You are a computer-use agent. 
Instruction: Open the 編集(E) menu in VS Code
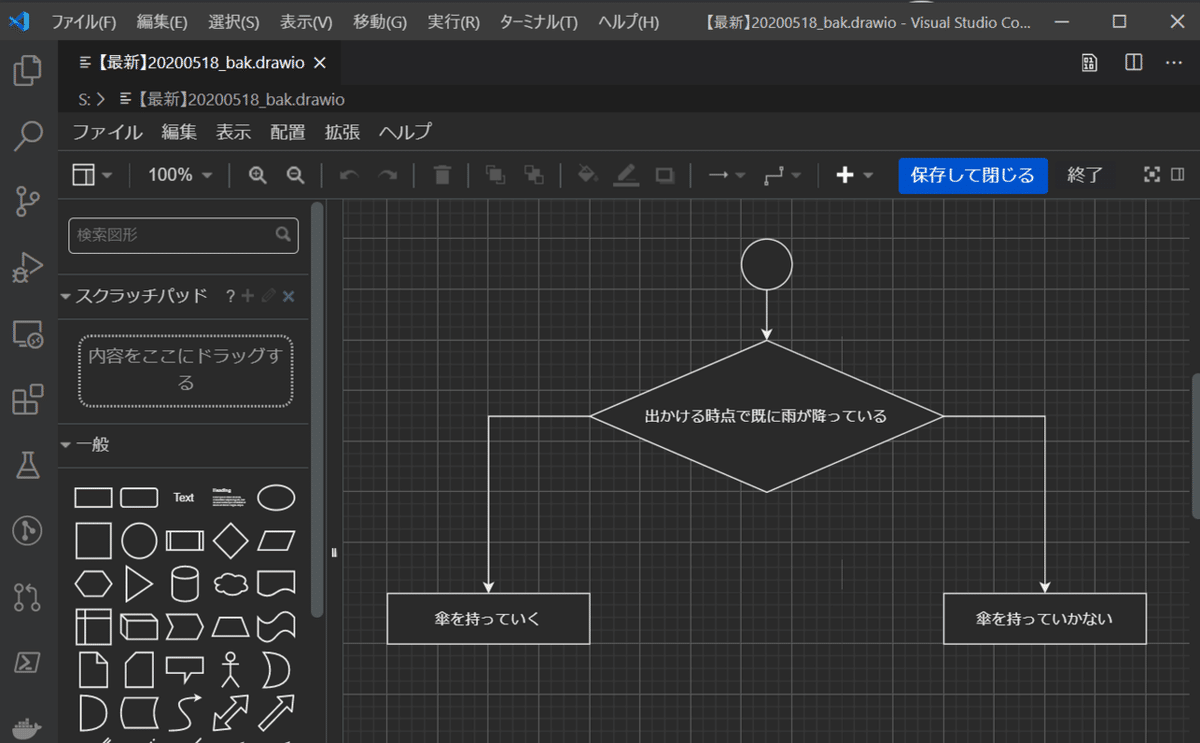coord(162,22)
